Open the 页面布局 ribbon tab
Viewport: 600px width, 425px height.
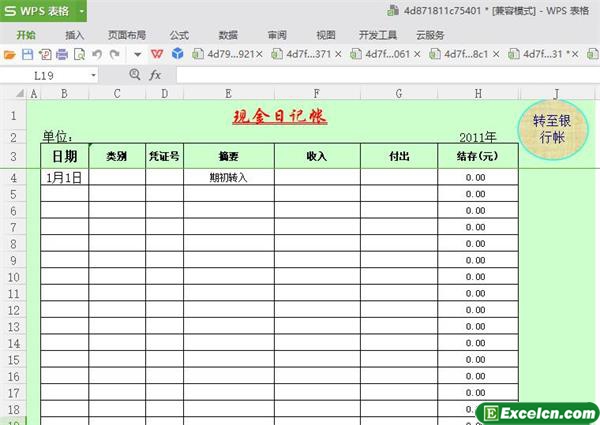tap(127, 33)
